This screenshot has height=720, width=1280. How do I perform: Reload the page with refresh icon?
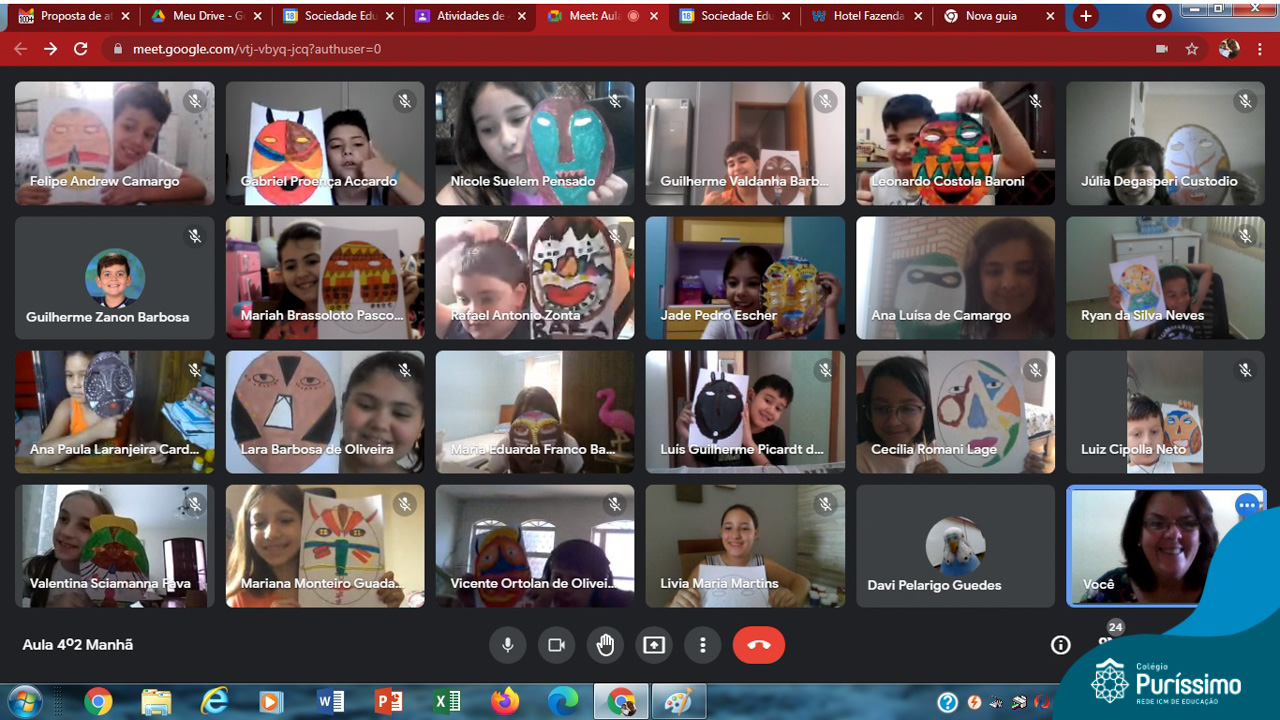coord(81,49)
